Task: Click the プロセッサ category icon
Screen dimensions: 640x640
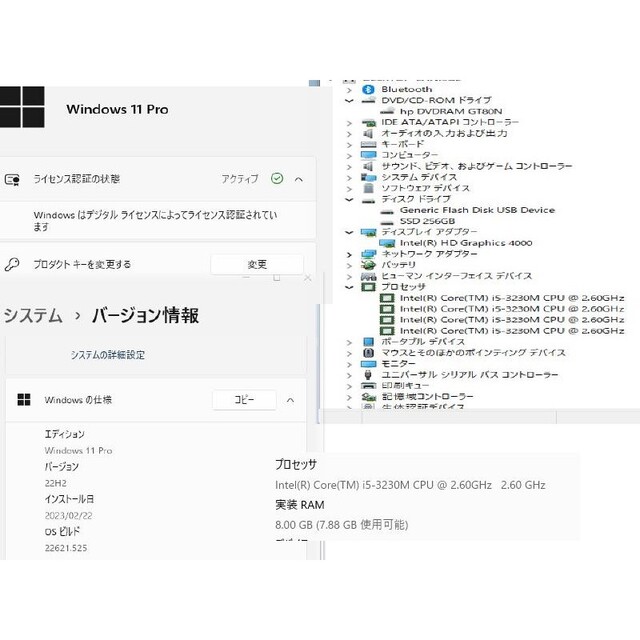Action: (x=368, y=287)
